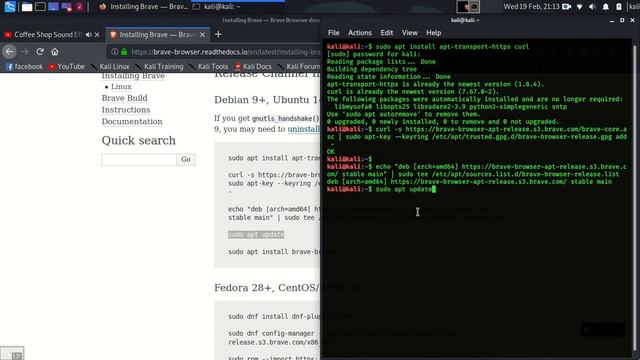
Task: Focus the Quick search input field
Action: (x=139, y=160)
